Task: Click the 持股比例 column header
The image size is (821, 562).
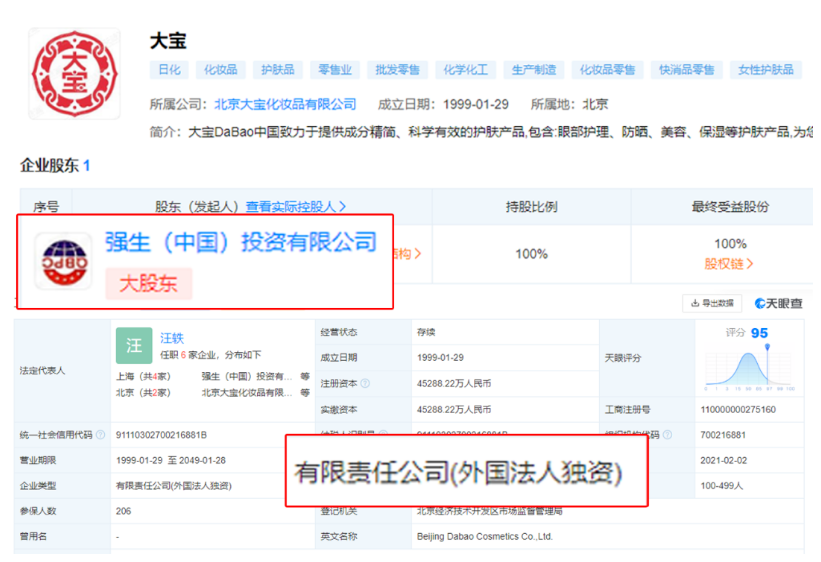Action: click(531, 207)
